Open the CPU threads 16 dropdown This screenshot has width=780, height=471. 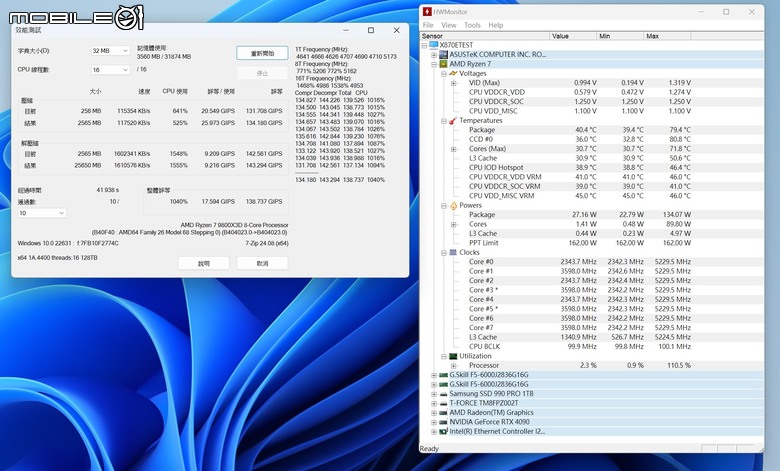click(110, 70)
